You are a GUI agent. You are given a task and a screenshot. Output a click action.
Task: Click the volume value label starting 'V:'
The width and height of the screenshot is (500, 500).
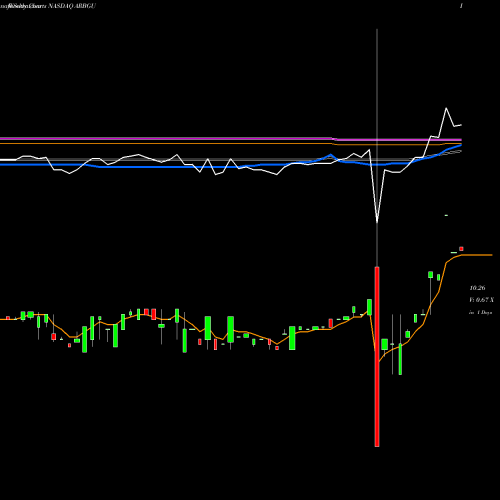[481, 300]
